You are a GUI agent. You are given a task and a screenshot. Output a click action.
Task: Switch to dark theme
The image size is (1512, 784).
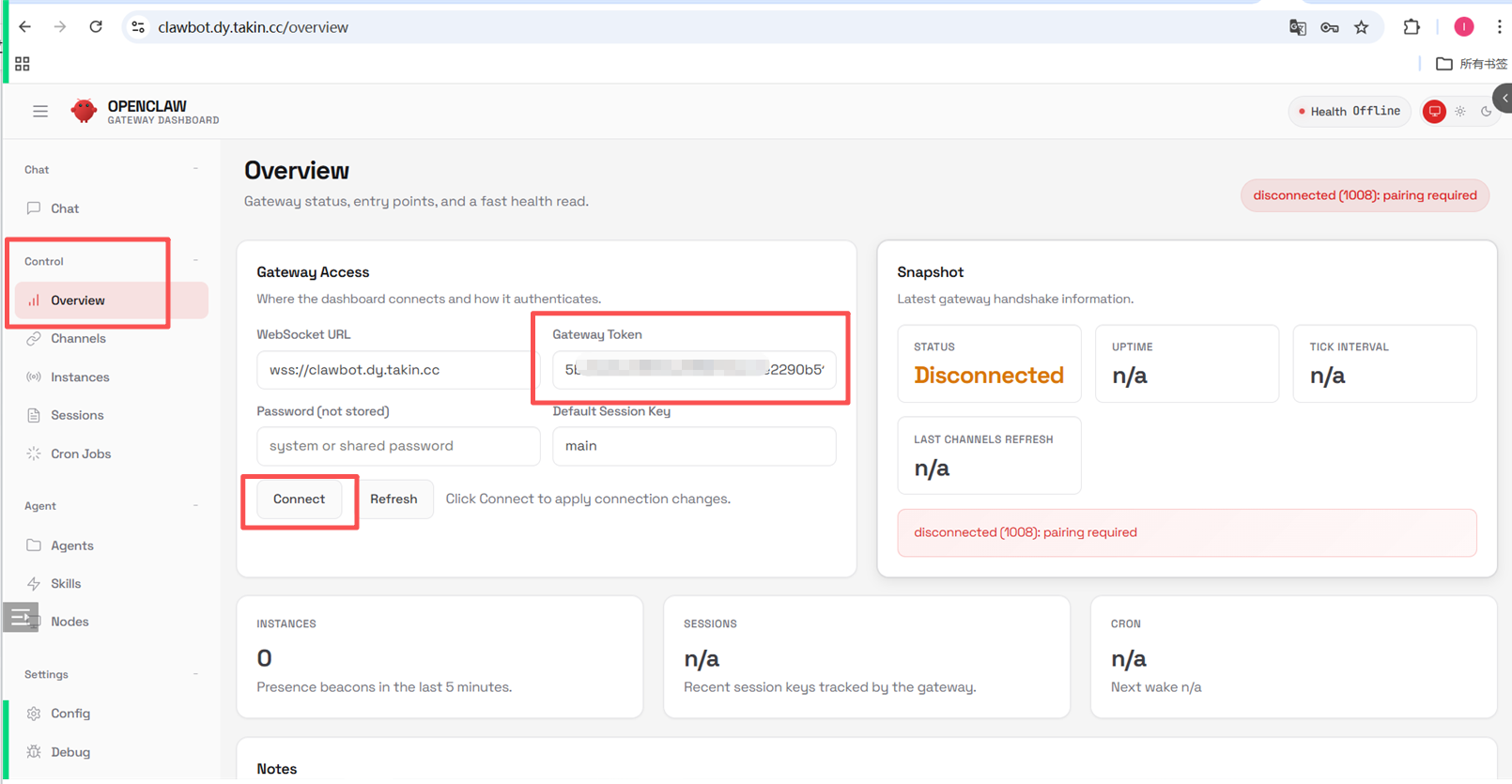click(1486, 112)
